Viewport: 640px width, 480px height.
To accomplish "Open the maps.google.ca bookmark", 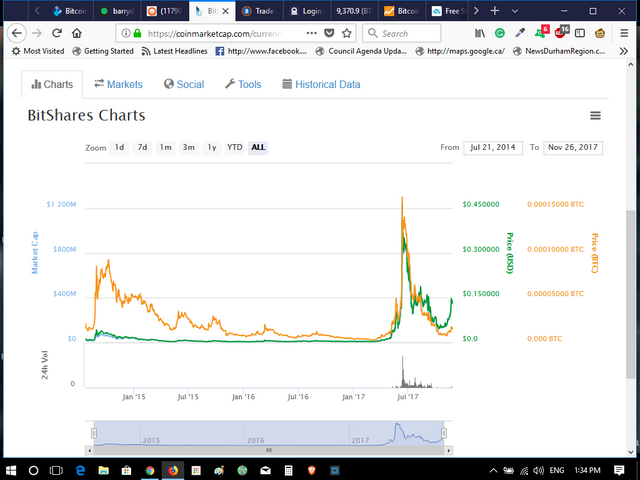I will click(x=460, y=51).
